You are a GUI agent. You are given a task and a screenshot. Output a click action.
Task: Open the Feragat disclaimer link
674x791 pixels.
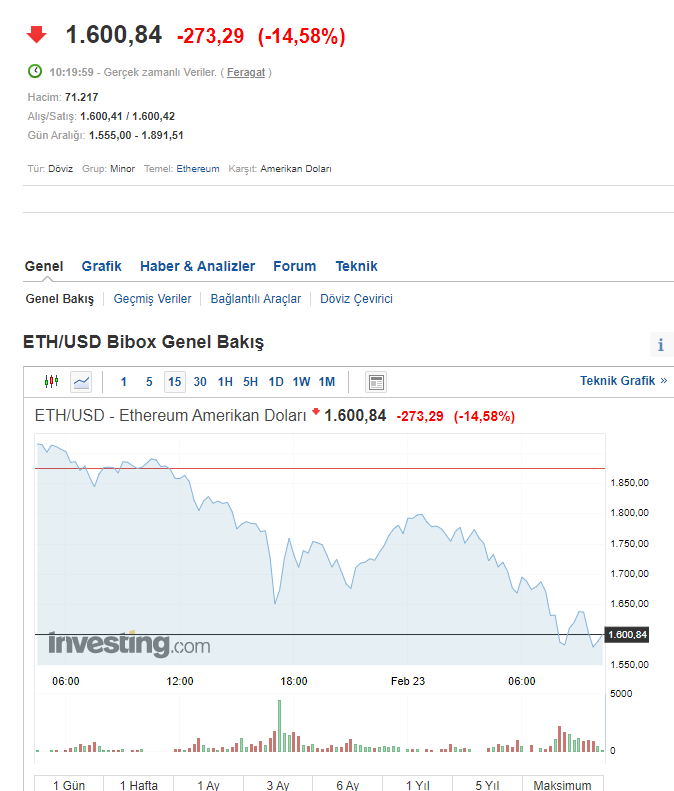click(246, 72)
